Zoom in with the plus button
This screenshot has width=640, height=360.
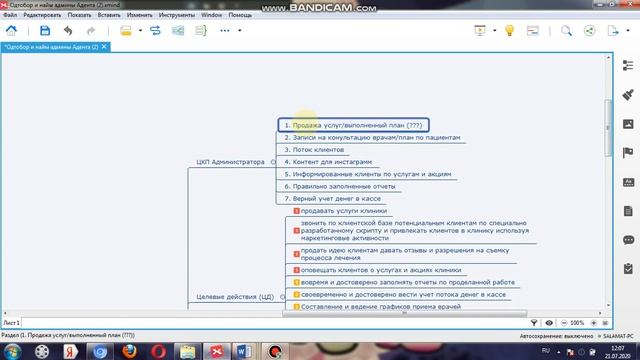[594, 323]
